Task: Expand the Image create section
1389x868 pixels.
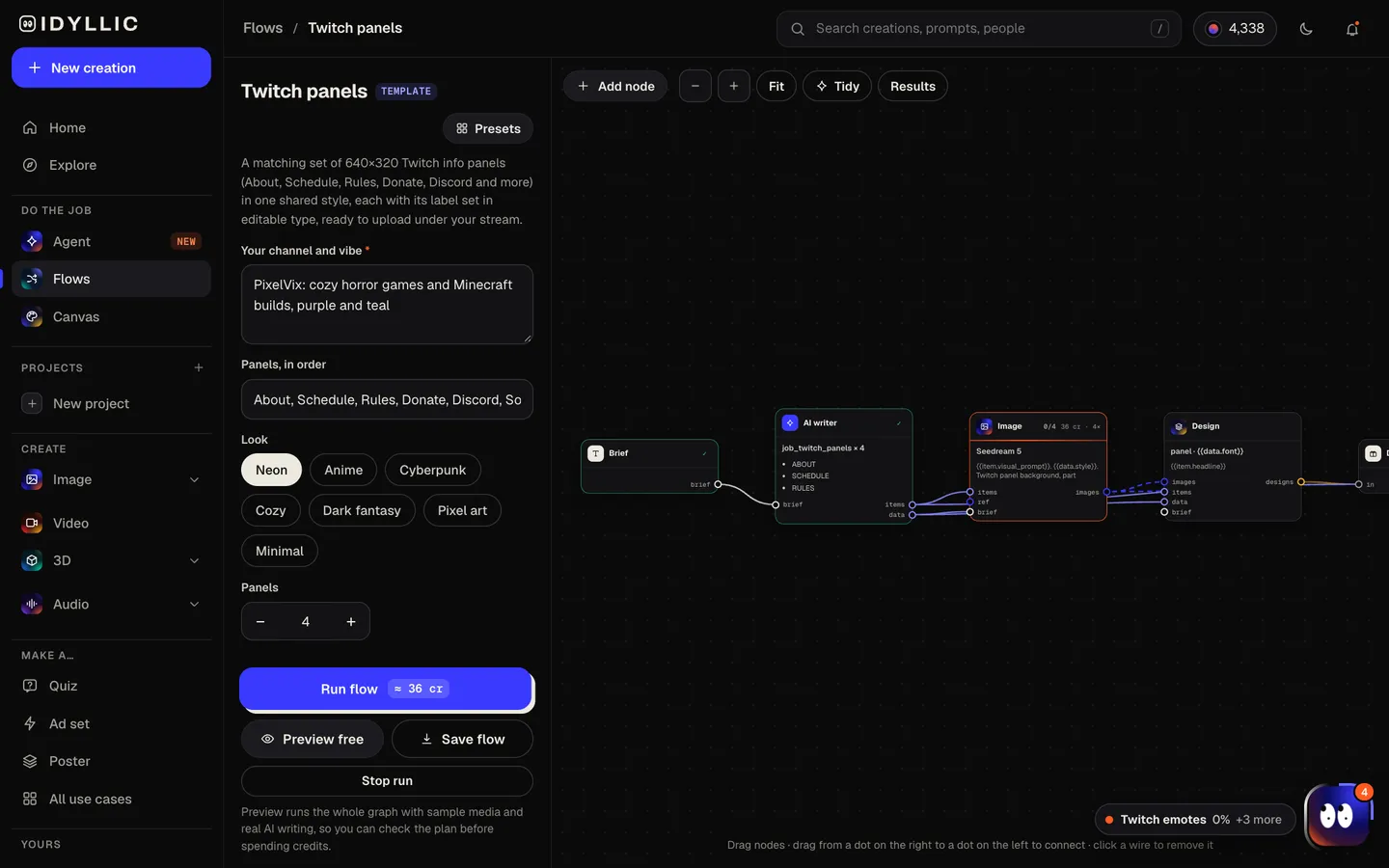Action: click(195, 479)
